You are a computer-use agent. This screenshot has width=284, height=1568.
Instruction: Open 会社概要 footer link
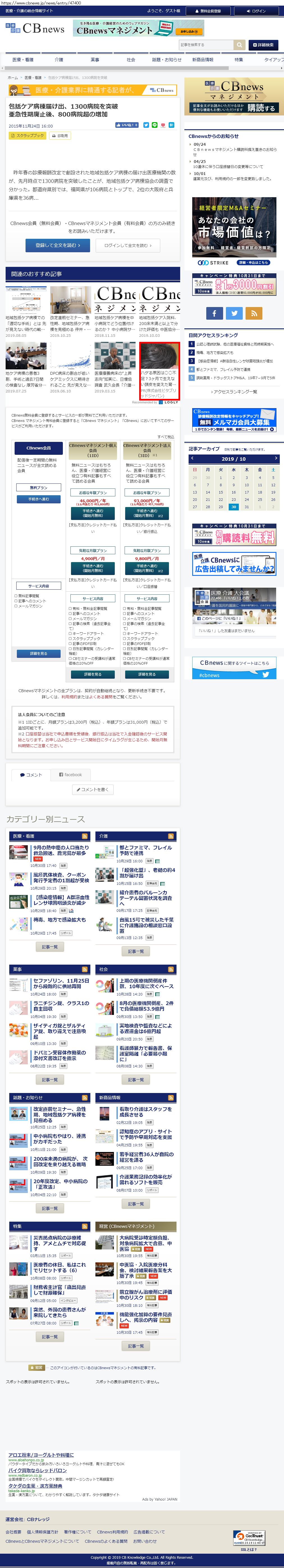(13, 1532)
